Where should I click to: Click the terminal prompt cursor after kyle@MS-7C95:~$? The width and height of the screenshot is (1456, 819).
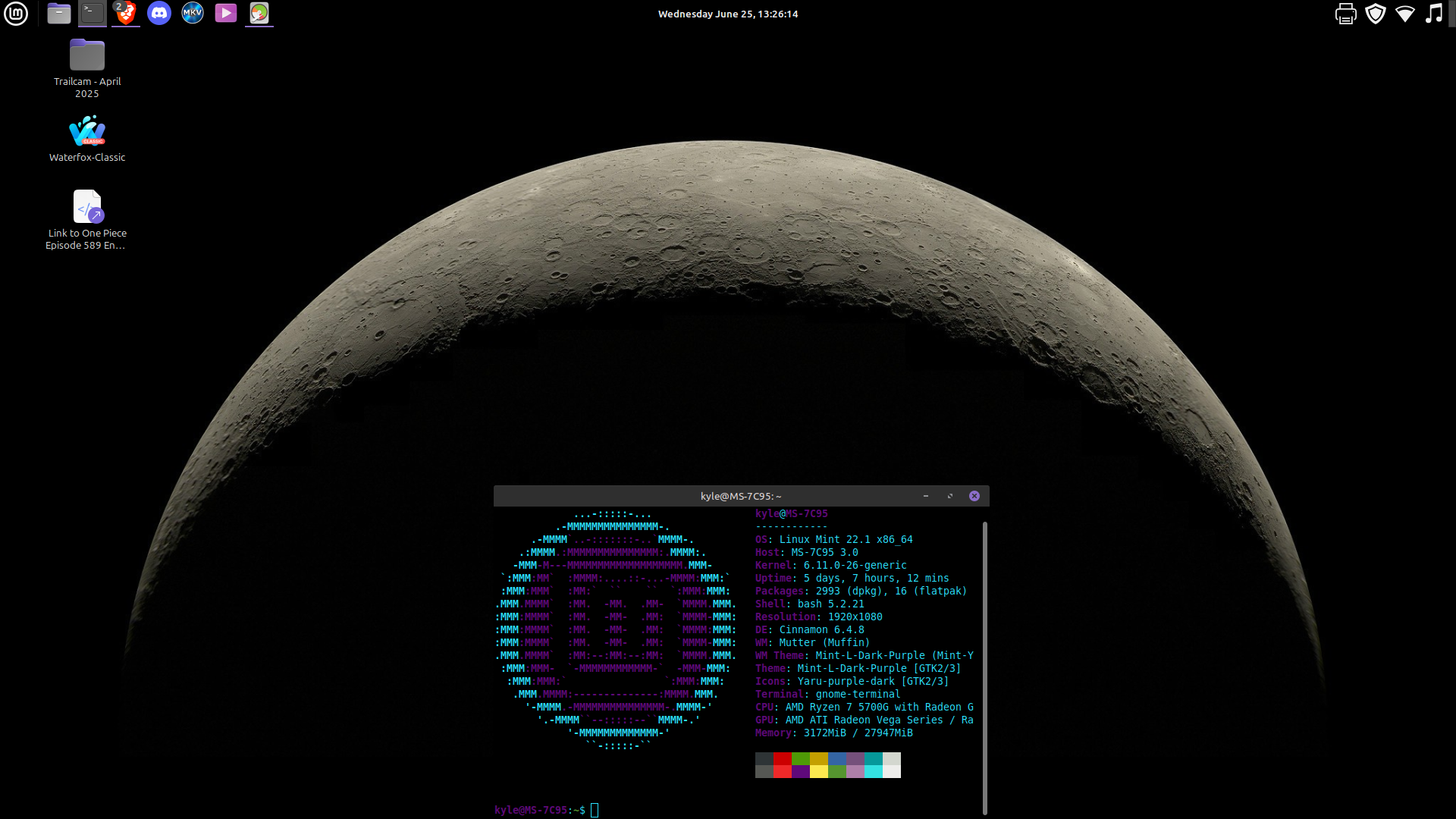[x=595, y=810]
